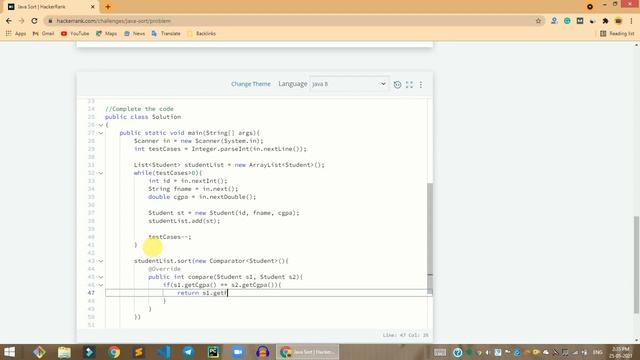Image resolution: width=640 pixels, height=360 pixels.
Task: Click the dark square extension icon in toolbar
Action: click(x=580, y=21)
